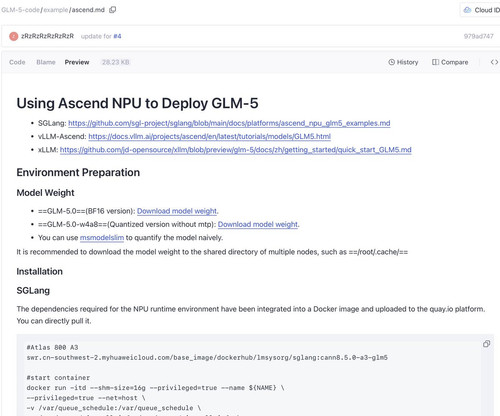Click the Model Weight heading
The image size is (500, 416).
coord(45,193)
